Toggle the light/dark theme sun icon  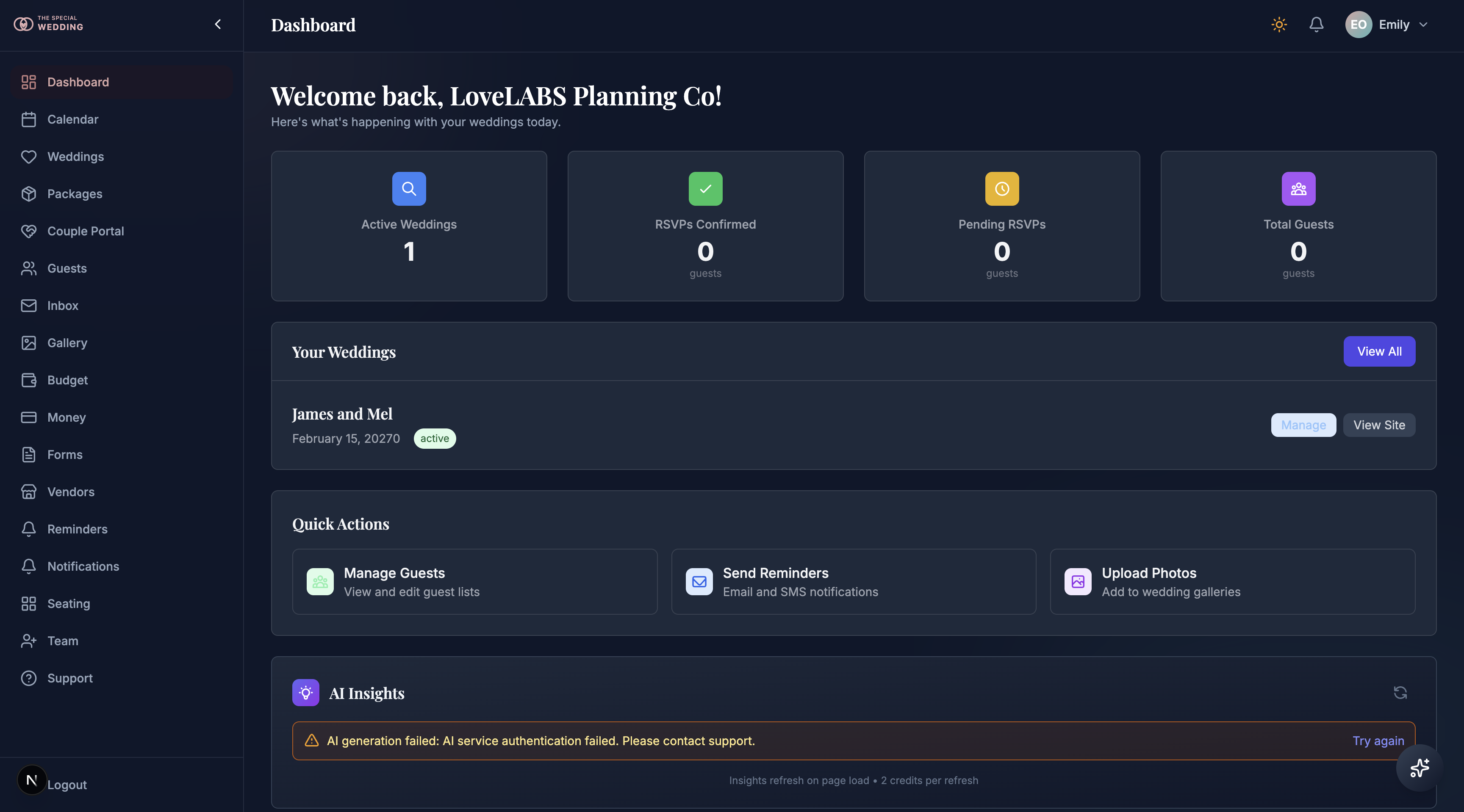(x=1279, y=25)
